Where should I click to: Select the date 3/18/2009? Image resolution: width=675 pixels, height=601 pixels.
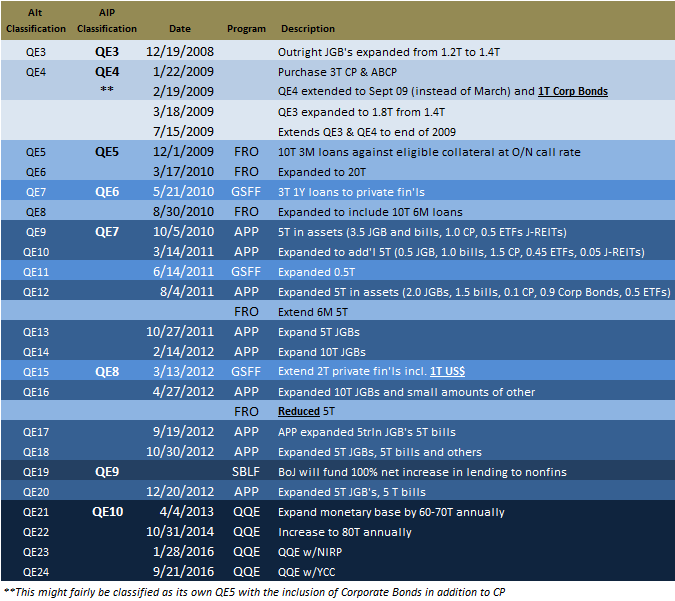click(x=183, y=112)
